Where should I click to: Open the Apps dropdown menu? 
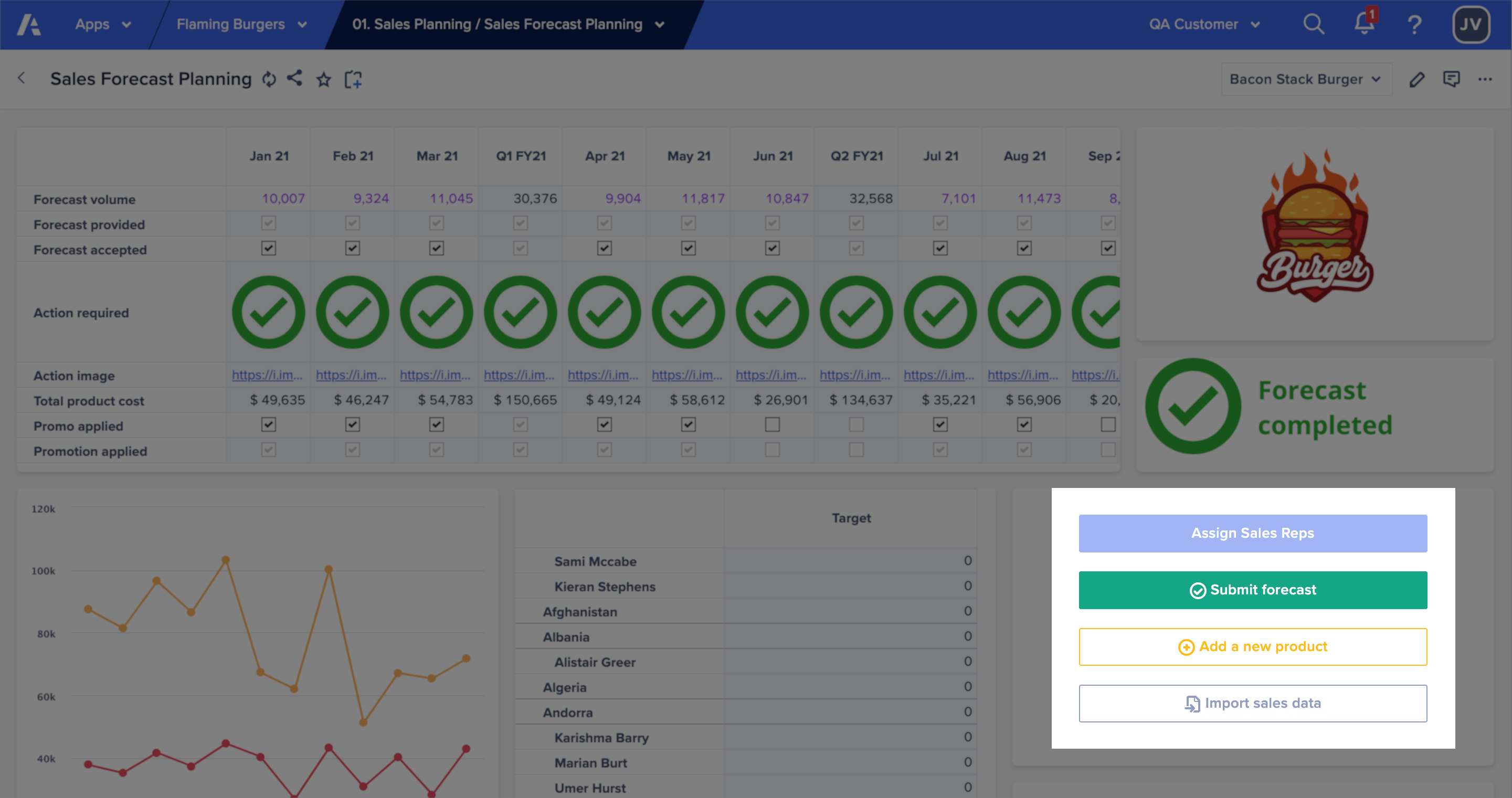coord(103,25)
